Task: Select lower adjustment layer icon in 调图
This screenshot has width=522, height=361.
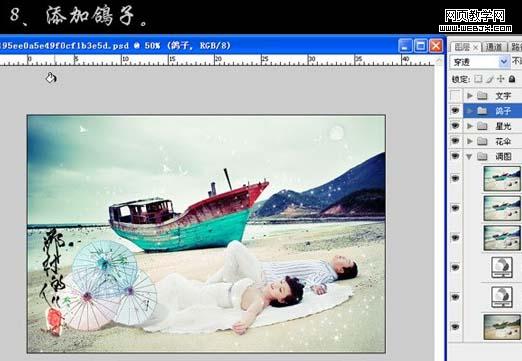Action: pos(502,297)
